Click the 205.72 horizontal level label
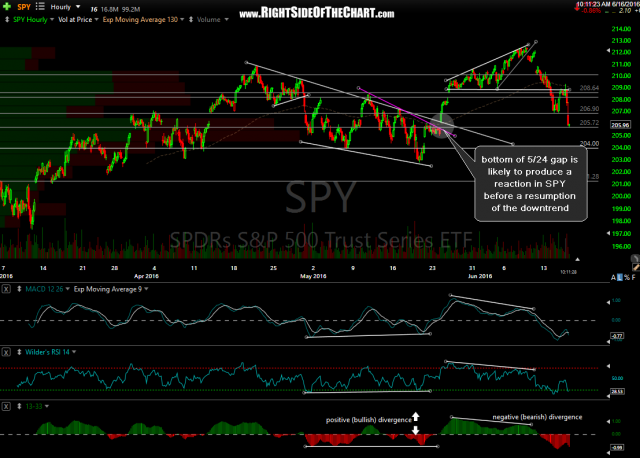Viewport: 640px width, 458px height. pyautogui.click(x=589, y=122)
